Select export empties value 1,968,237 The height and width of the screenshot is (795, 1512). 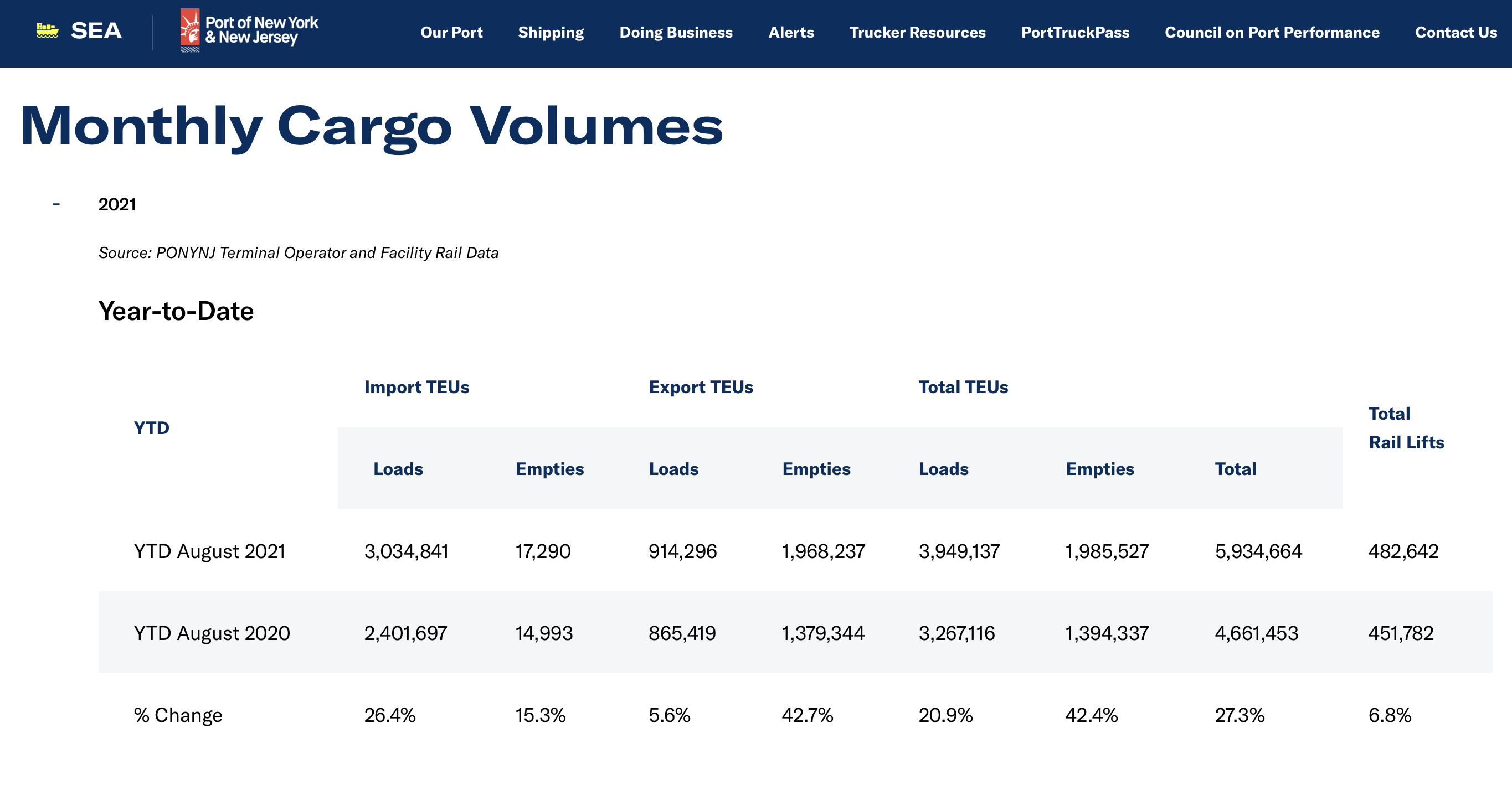click(x=823, y=551)
